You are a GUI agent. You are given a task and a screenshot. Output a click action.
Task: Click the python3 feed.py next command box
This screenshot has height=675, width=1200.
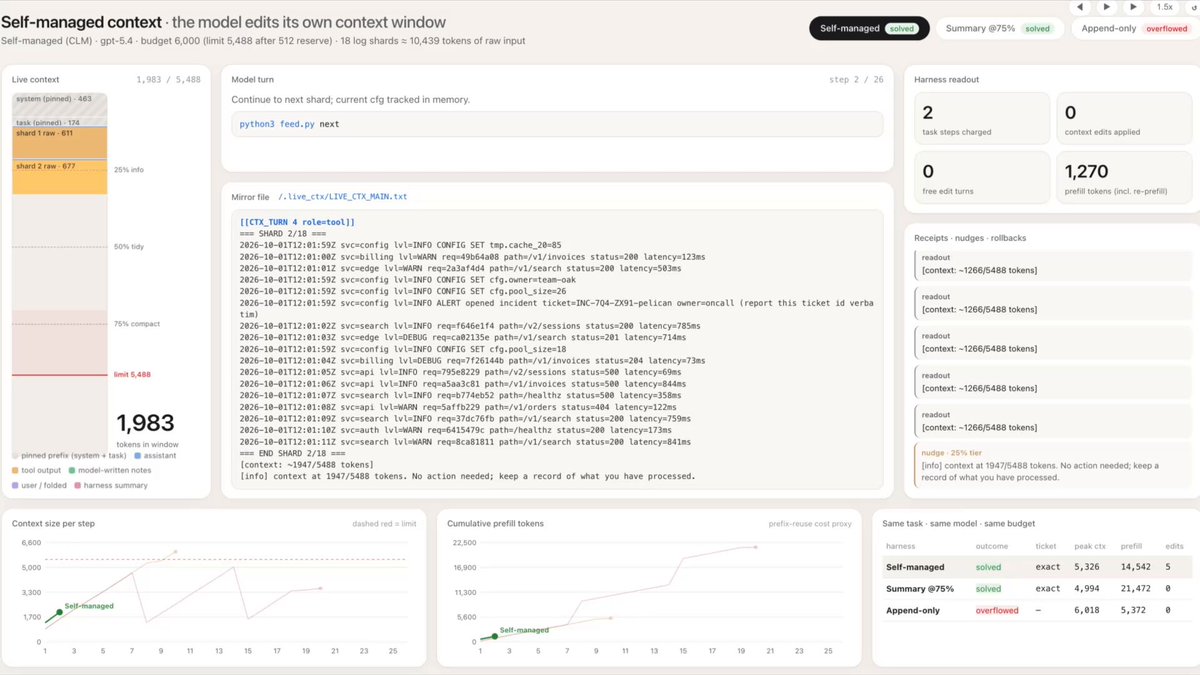tap(557, 124)
